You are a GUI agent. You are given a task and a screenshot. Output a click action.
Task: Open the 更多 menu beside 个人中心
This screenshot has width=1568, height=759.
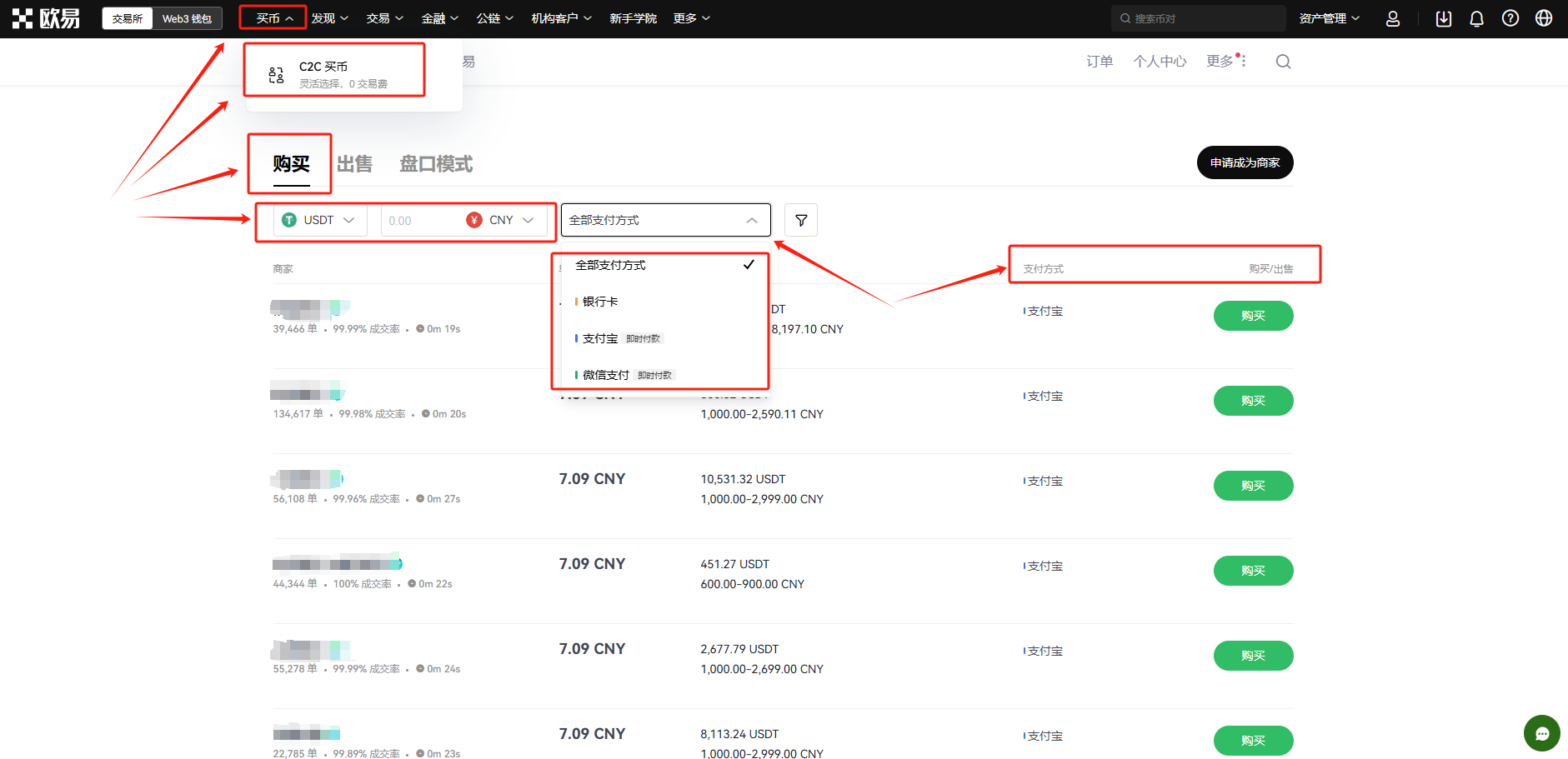[x=1226, y=61]
